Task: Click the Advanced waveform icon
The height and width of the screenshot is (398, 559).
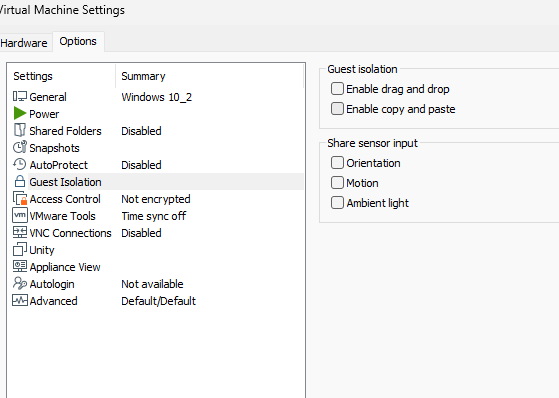Action: (20, 300)
